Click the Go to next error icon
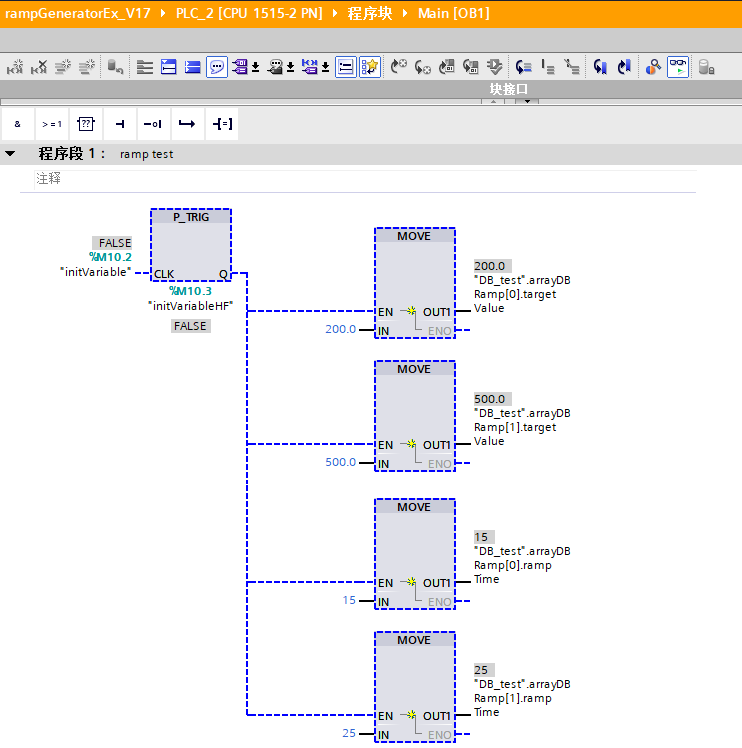 click(398, 67)
